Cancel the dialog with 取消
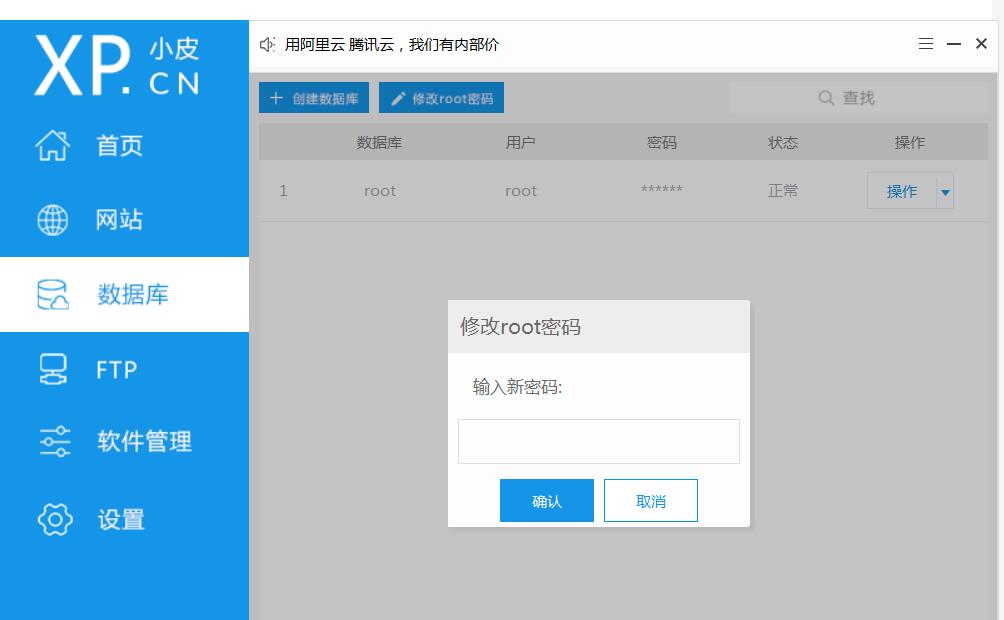This screenshot has height=620, width=1004. pos(651,501)
